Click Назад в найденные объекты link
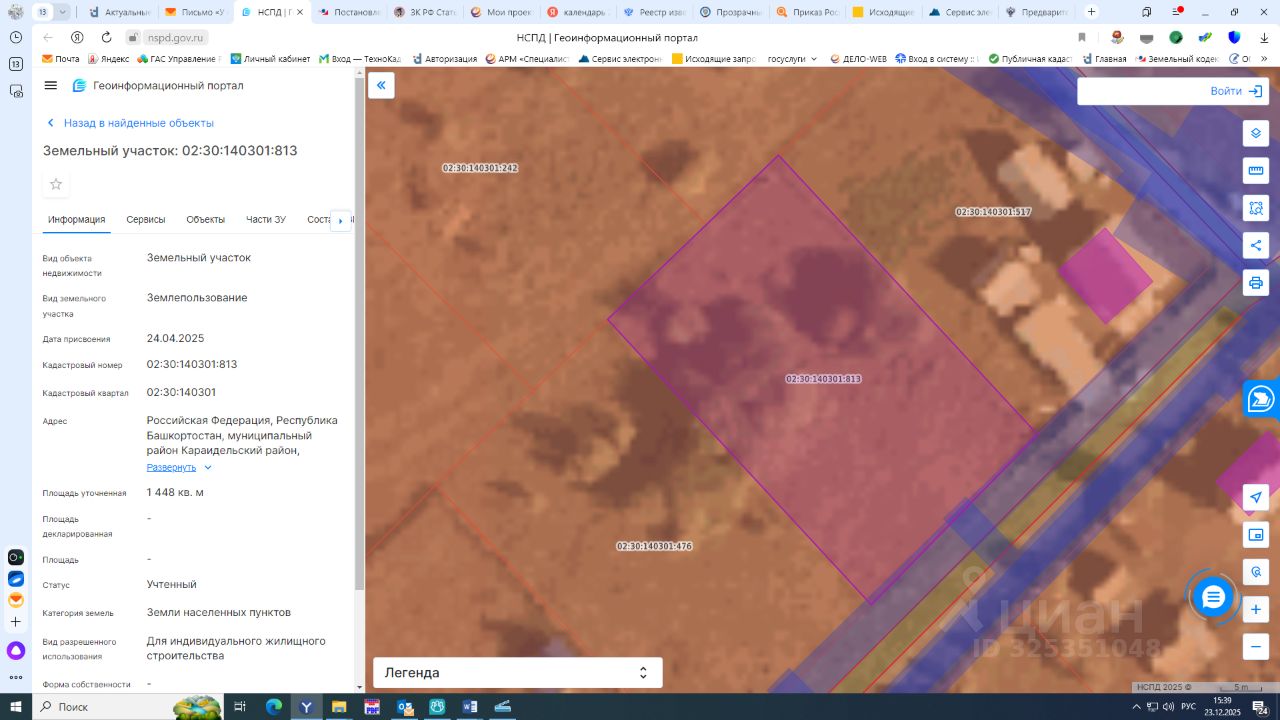 coord(130,123)
